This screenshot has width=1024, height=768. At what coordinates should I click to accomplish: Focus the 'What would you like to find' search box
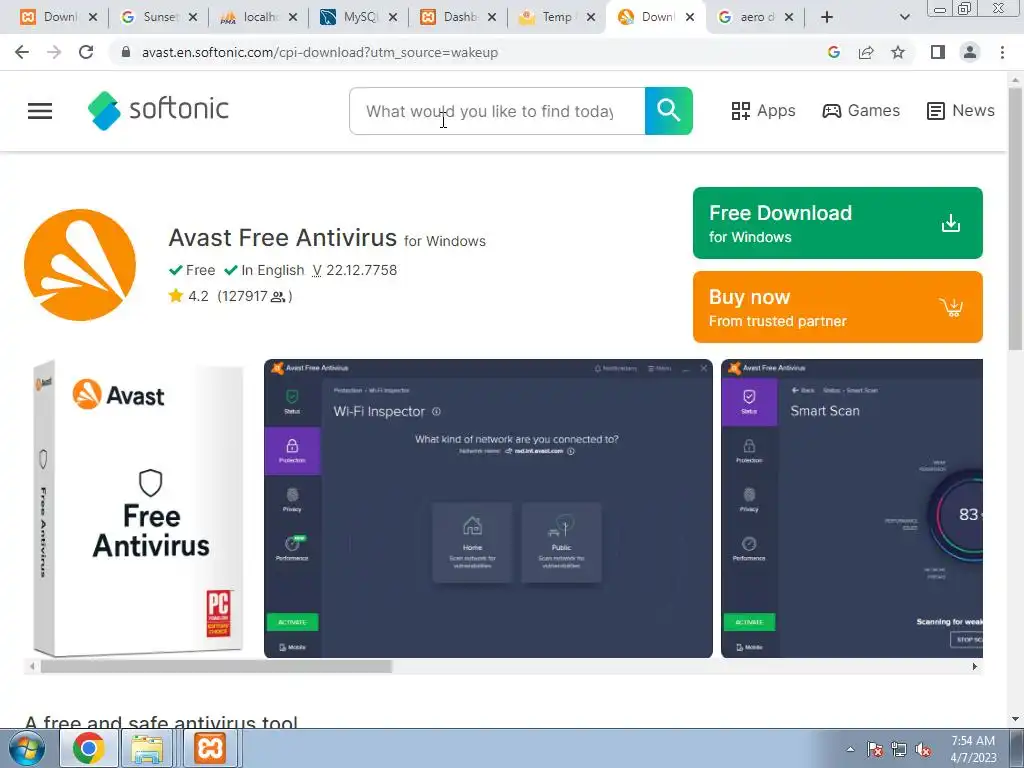pos(497,111)
